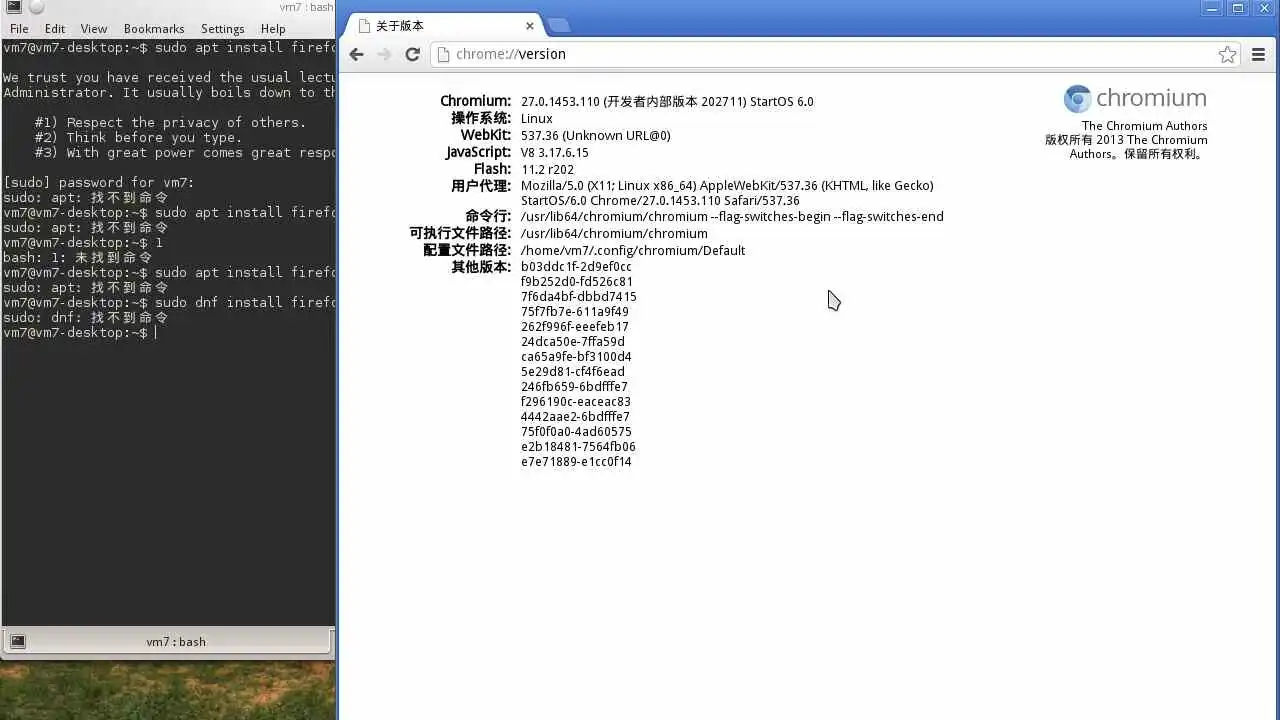Click the Flash version 11.2 r202
1280x720 pixels.
[x=547, y=169]
